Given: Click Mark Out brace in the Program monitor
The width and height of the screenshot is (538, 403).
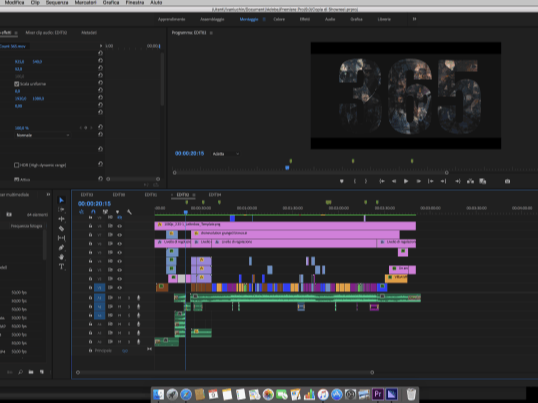Looking at the screenshot, I should pos(366,181).
